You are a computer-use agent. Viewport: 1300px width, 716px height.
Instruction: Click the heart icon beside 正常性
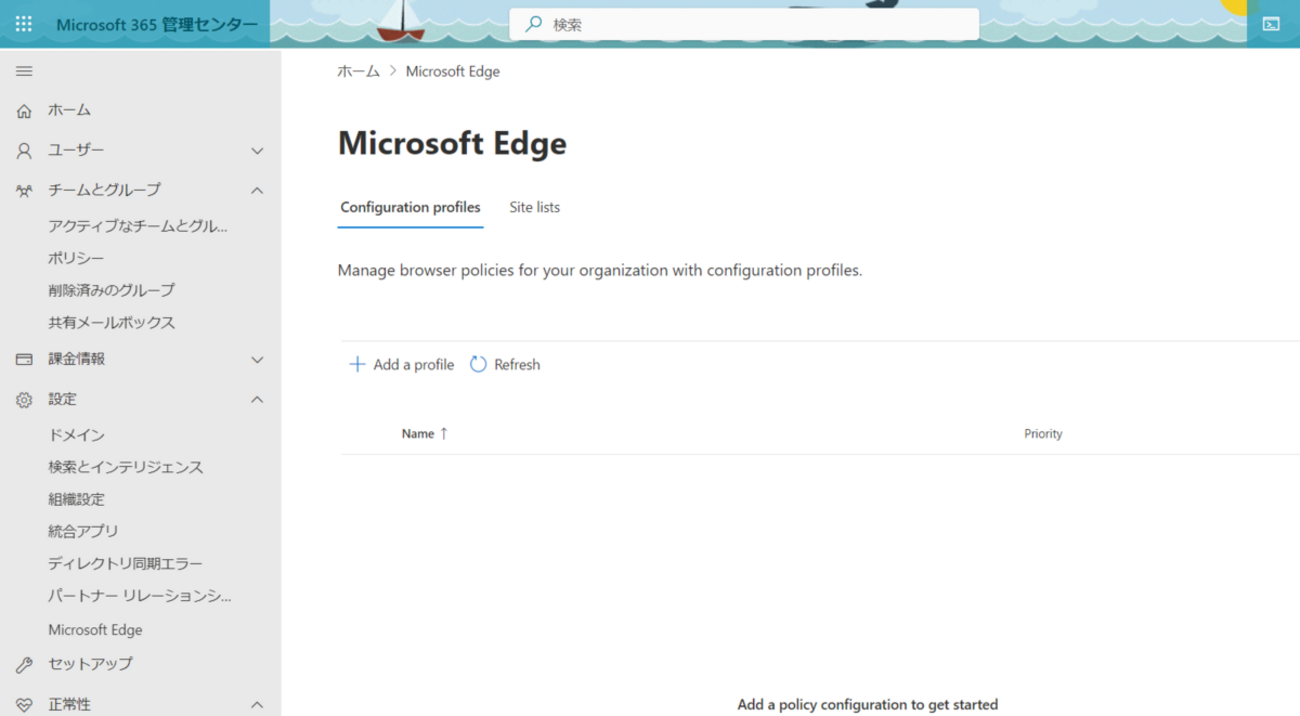tap(24, 705)
